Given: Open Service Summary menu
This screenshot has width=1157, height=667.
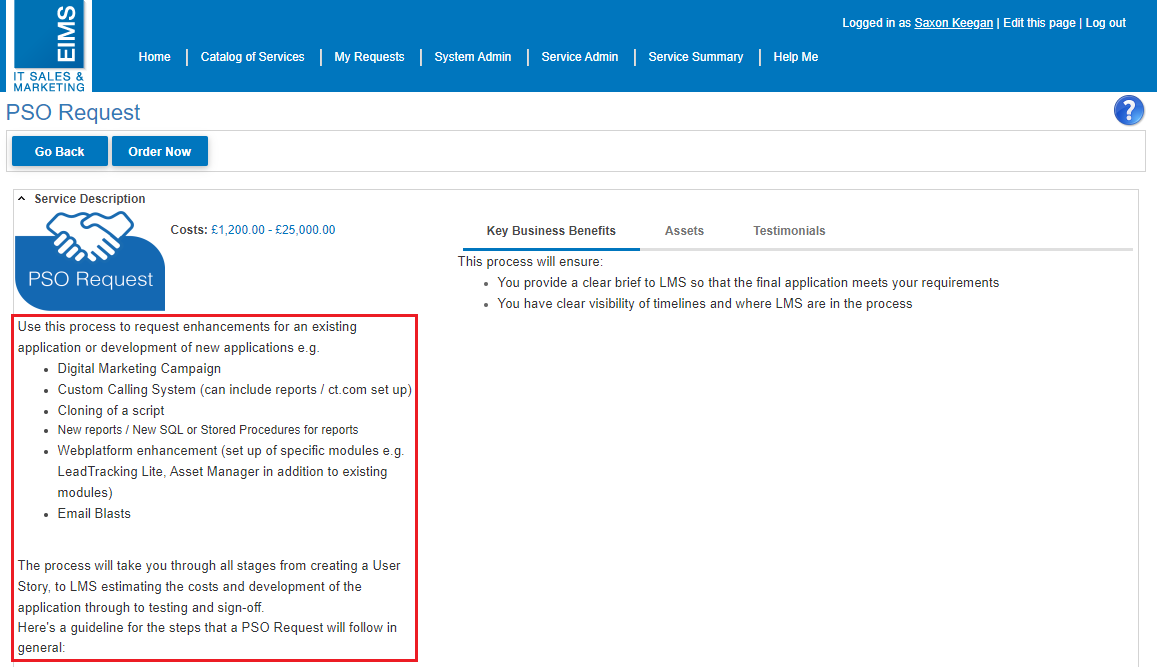Looking at the screenshot, I should pyautogui.click(x=695, y=57).
